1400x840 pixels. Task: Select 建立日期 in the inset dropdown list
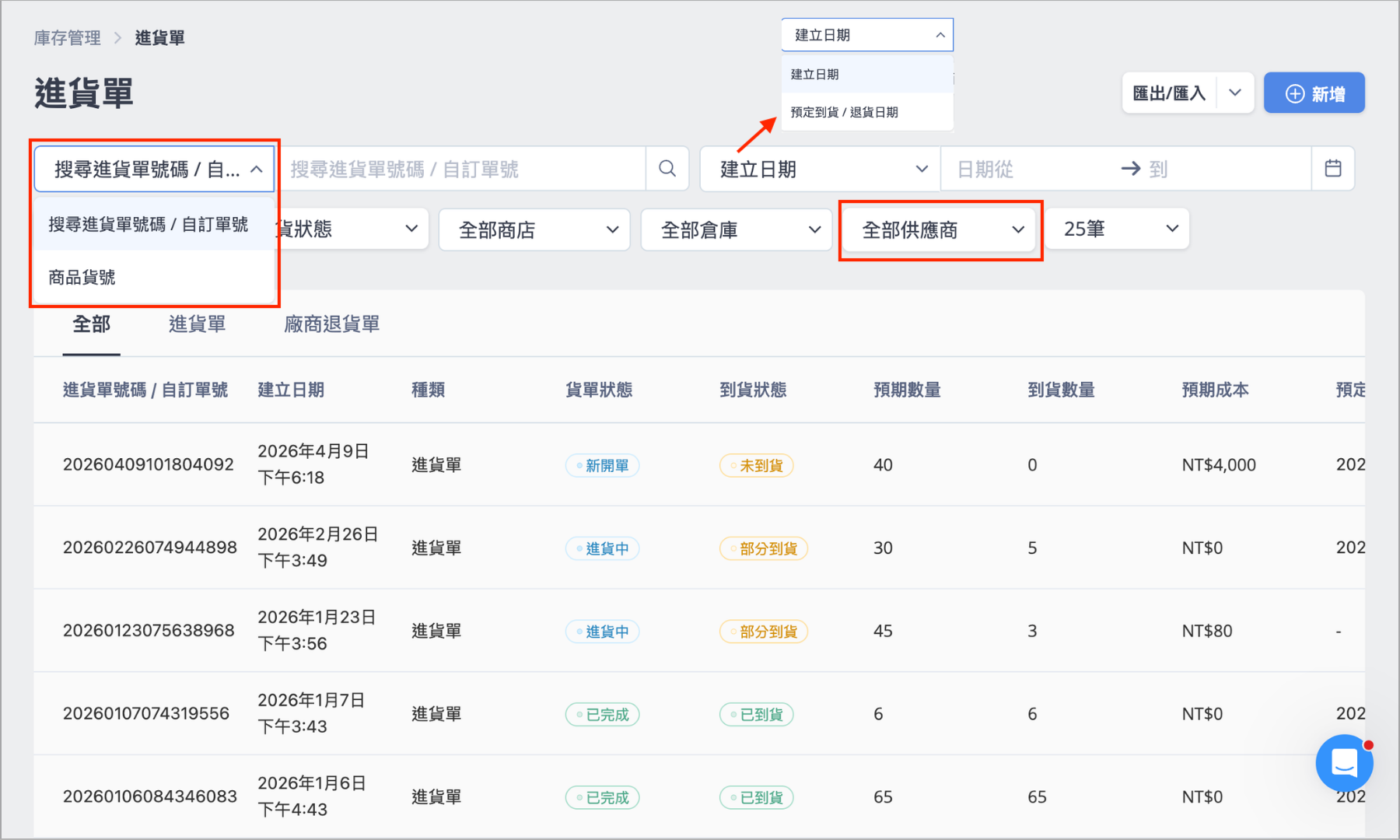point(867,75)
